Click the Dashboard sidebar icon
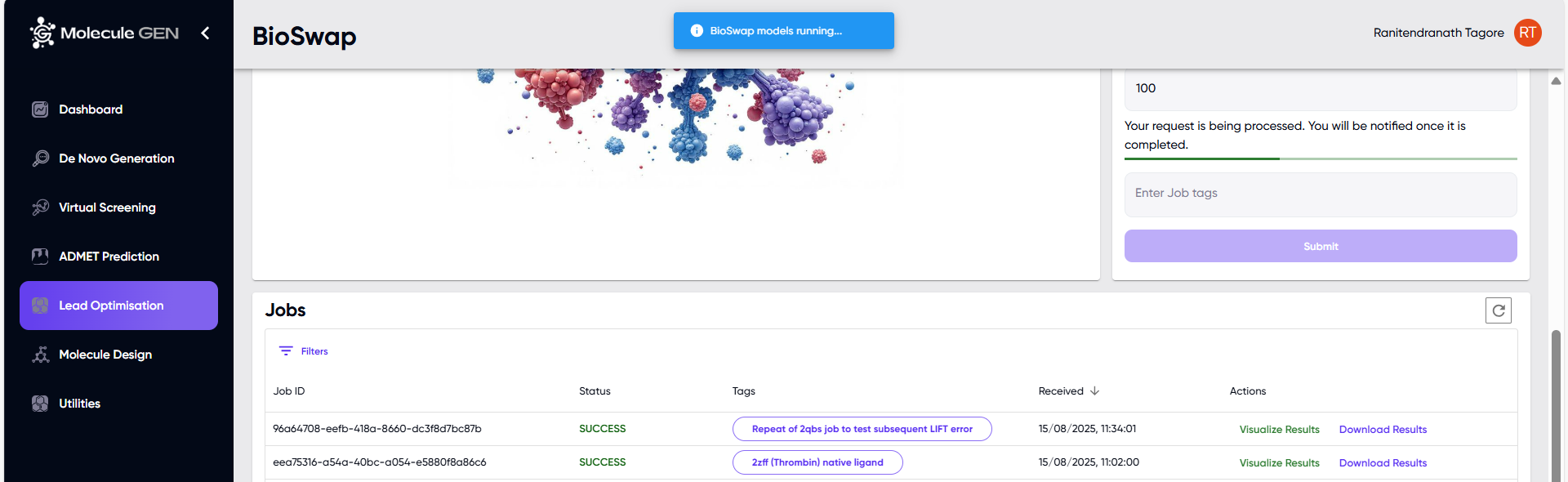Screen dimensions: 1568x482 pos(40,109)
